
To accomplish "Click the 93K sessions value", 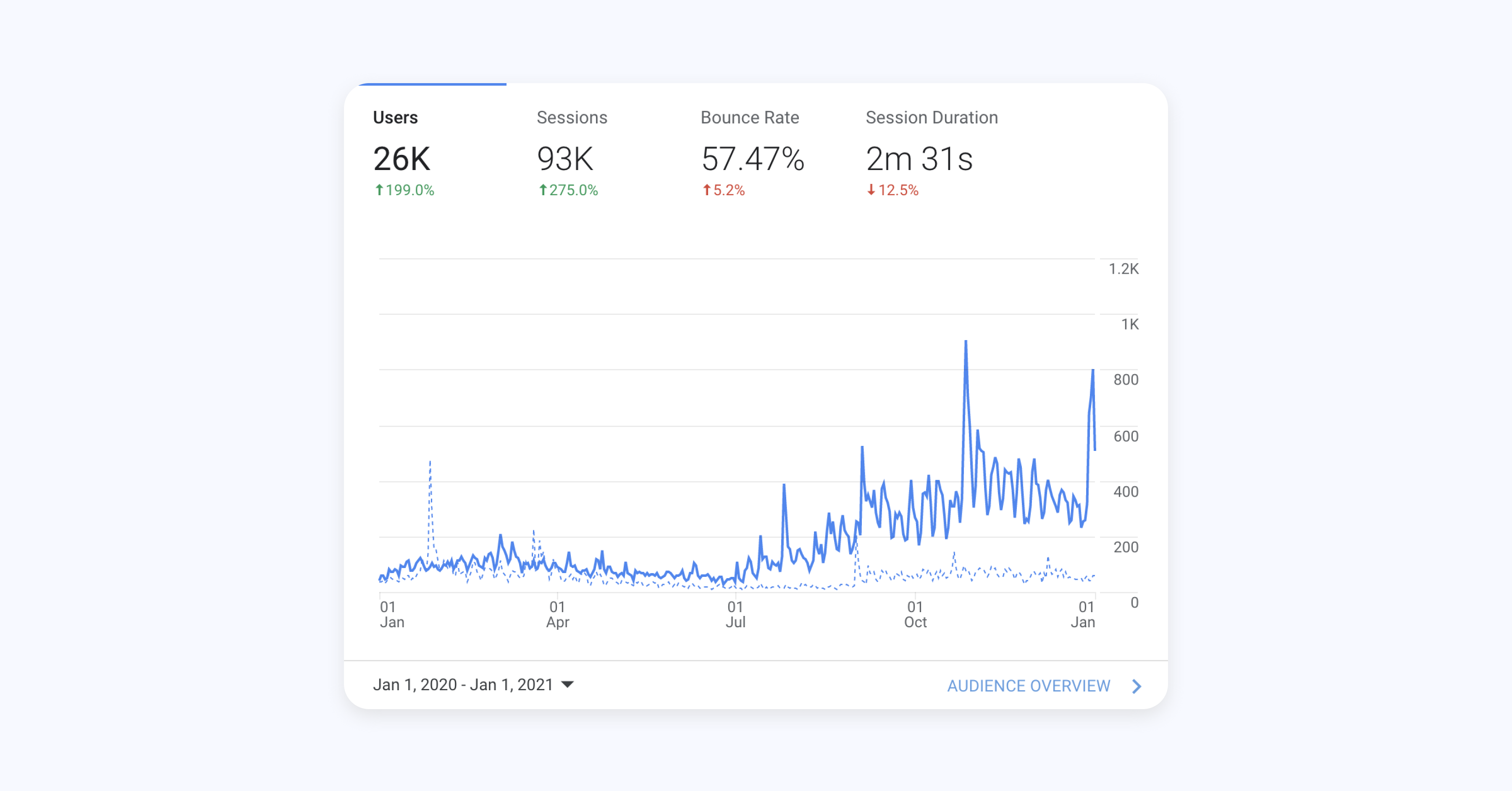I will 565,159.
